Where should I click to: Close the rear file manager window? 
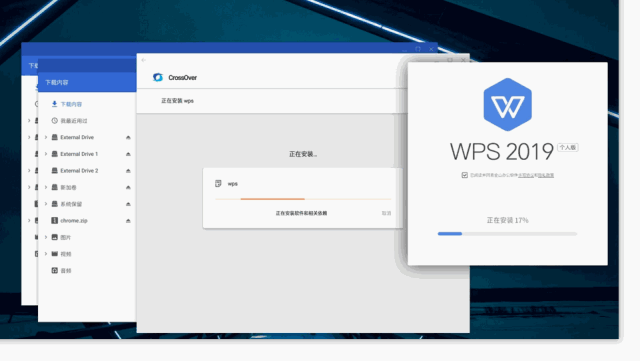(x=431, y=49)
